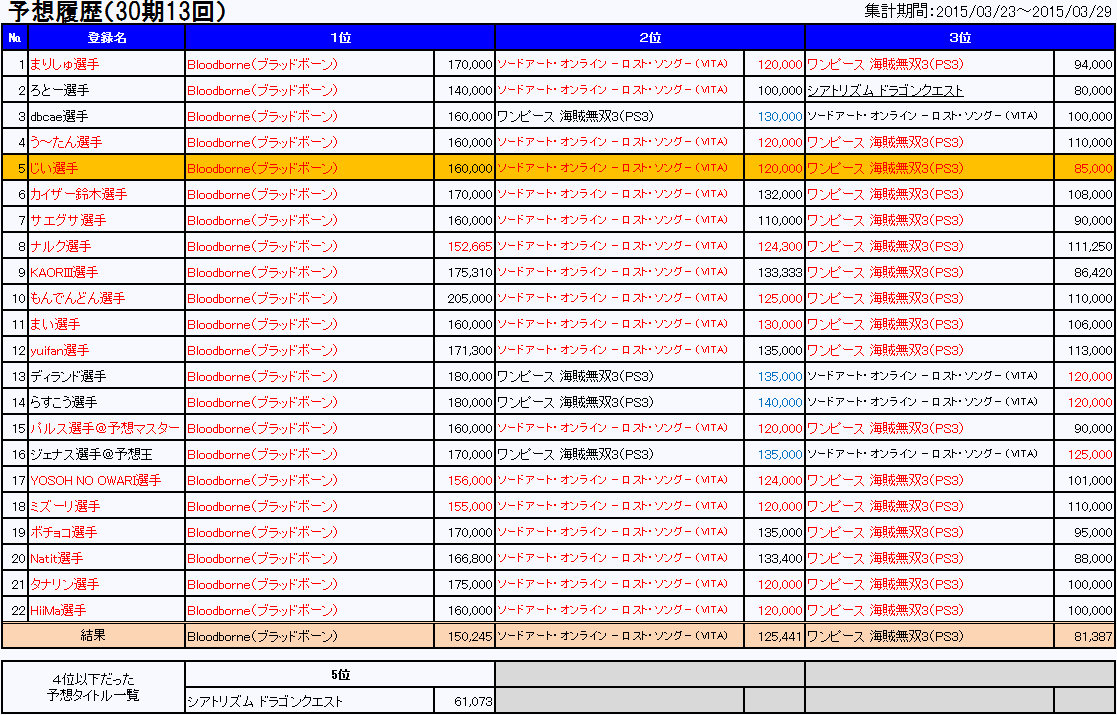Select the name カイザー鈴木選手
The image size is (1117, 715).
[x=78, y=194]
